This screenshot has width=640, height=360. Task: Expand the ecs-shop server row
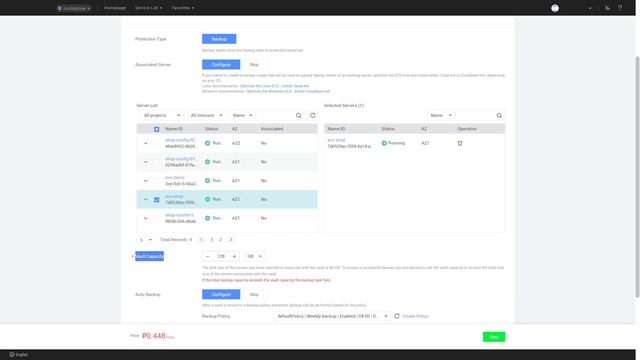tap(146, 200)
